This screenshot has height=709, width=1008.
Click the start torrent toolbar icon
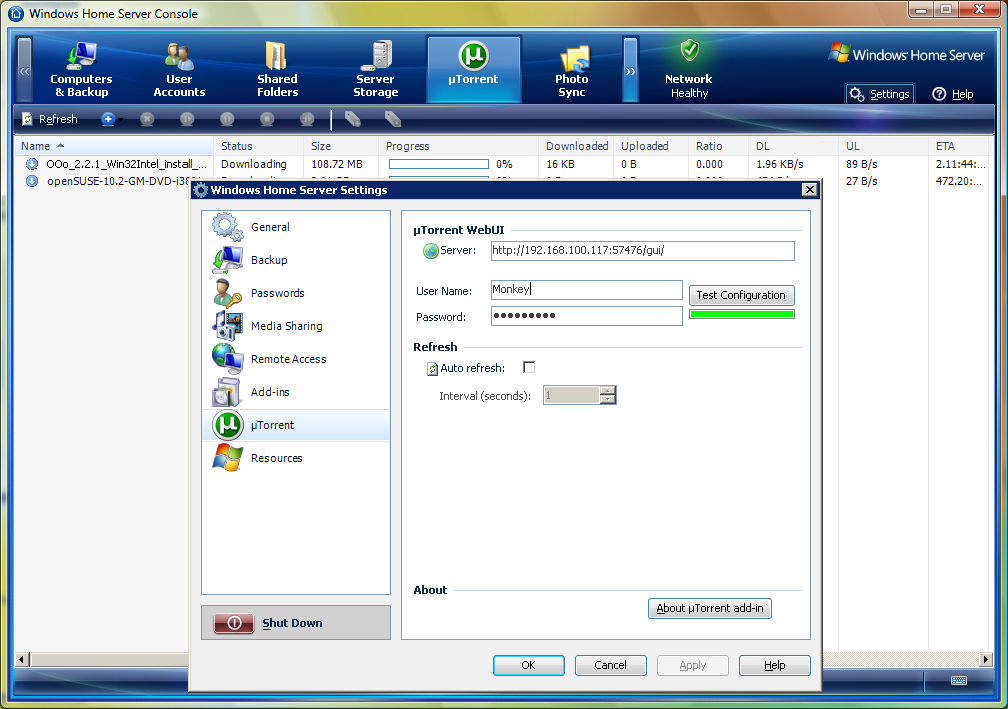(x=187, y=119)
